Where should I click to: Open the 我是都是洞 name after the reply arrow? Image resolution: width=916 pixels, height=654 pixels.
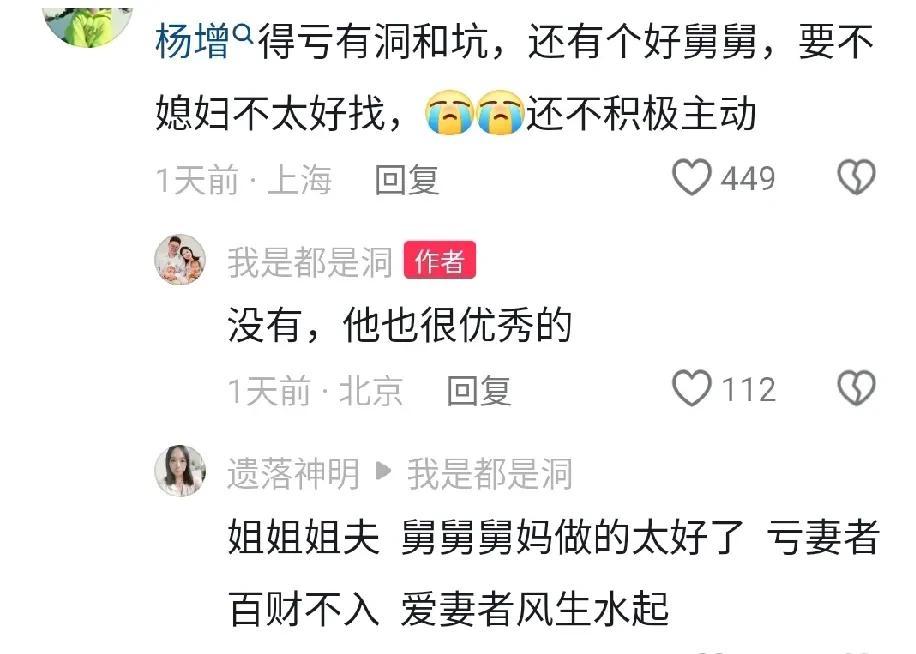[490, 473]
